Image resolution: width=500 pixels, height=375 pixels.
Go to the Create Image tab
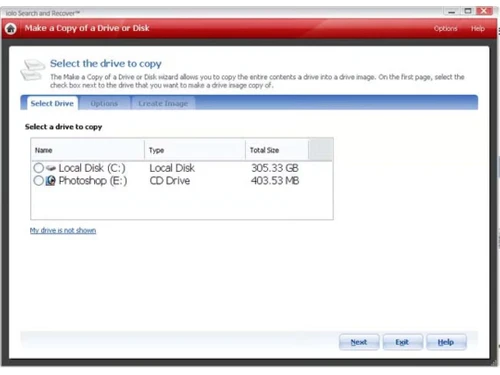pos(163,103)
